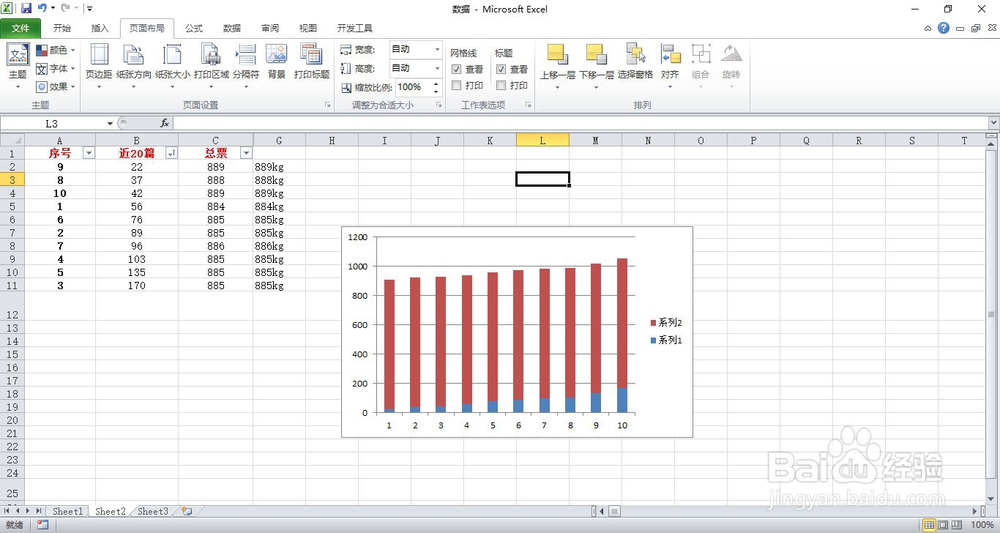The width and height of the screenshot is (1000, 533).
Task: Open the 工作表选项 dialog launcher
Action: pyautogui.click(x=529, y=105)
